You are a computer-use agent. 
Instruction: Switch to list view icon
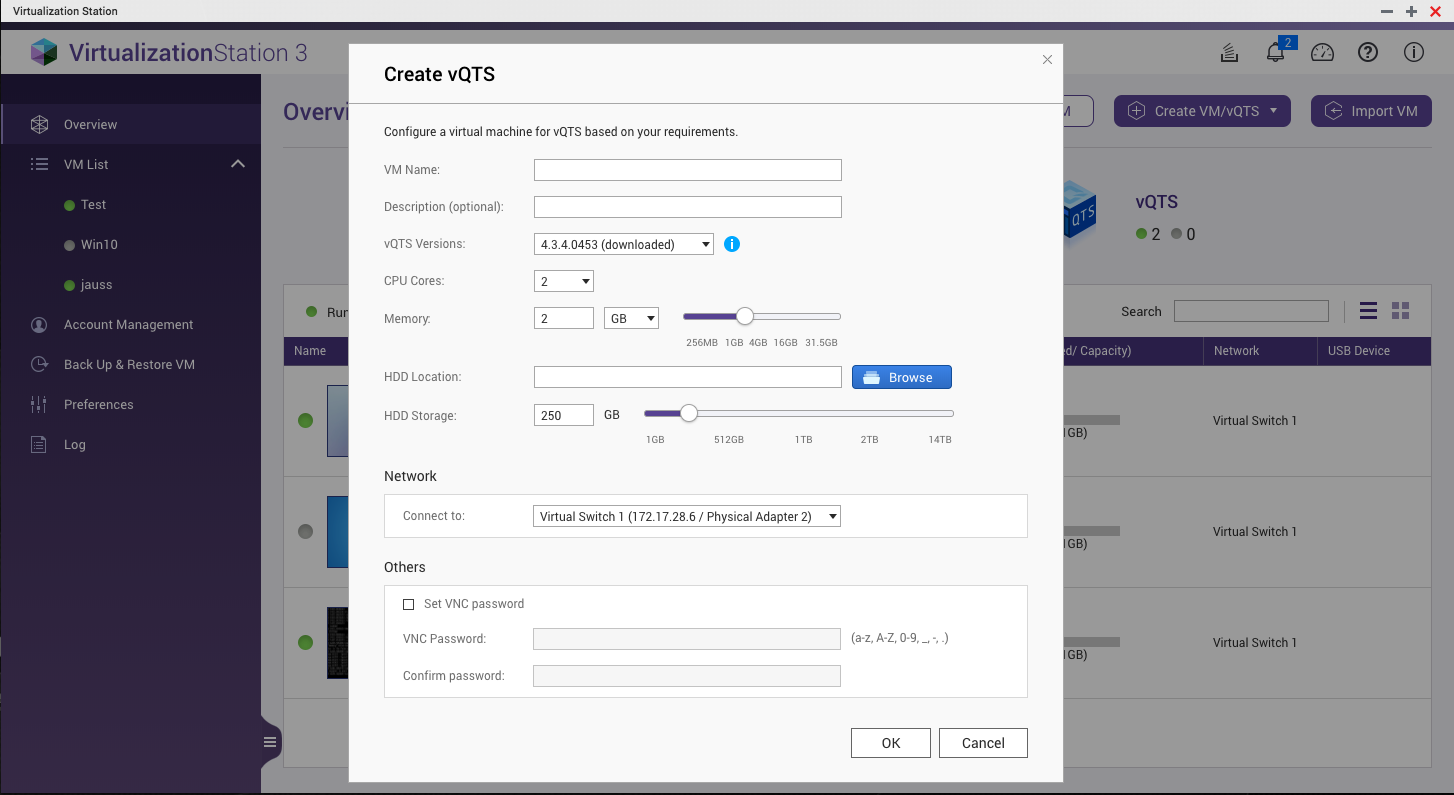pos(1369,311)
